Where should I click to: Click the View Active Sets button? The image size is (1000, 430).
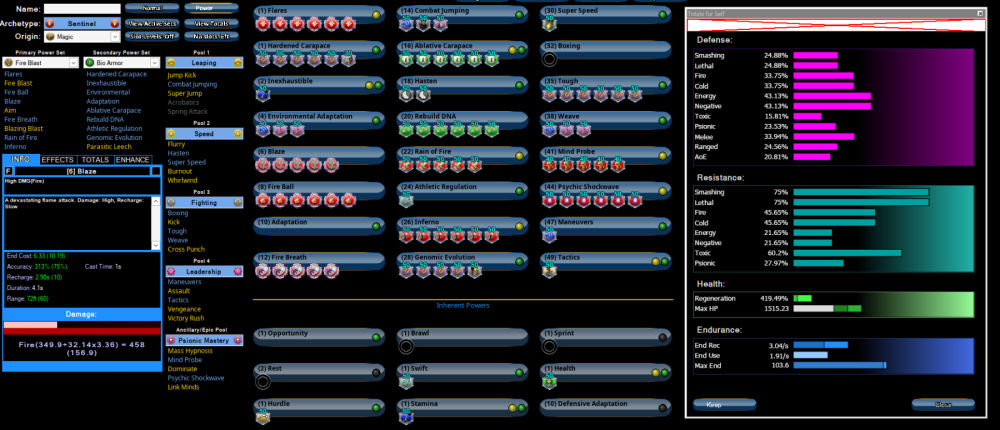point(152,22)
